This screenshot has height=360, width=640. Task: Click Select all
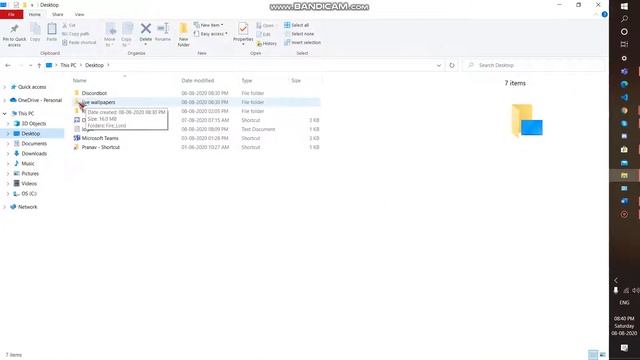coord(297,25)
